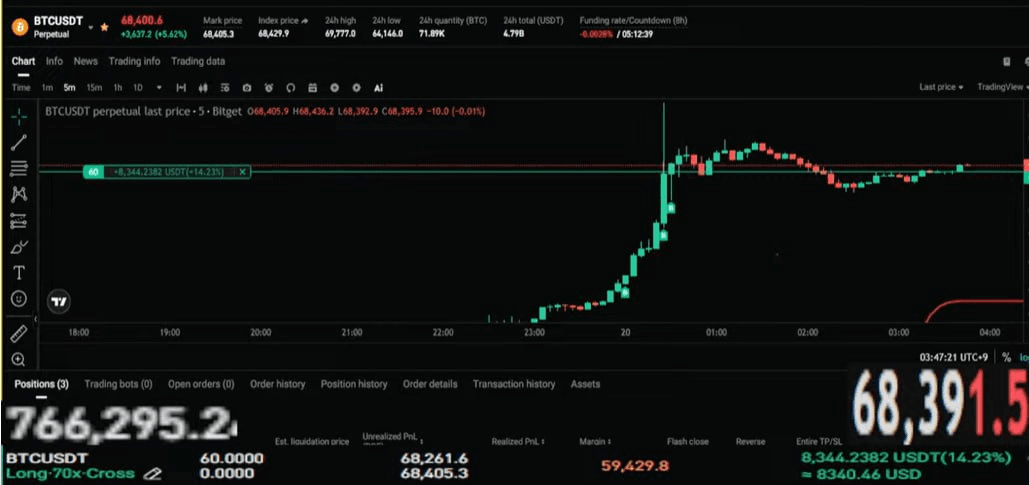
Task: Click the second round icon before AI
Action: point(356,88)
